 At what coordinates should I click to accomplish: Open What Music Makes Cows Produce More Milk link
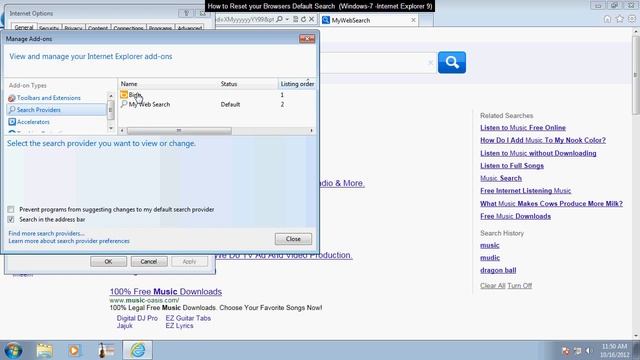click(x=551, y=204)
